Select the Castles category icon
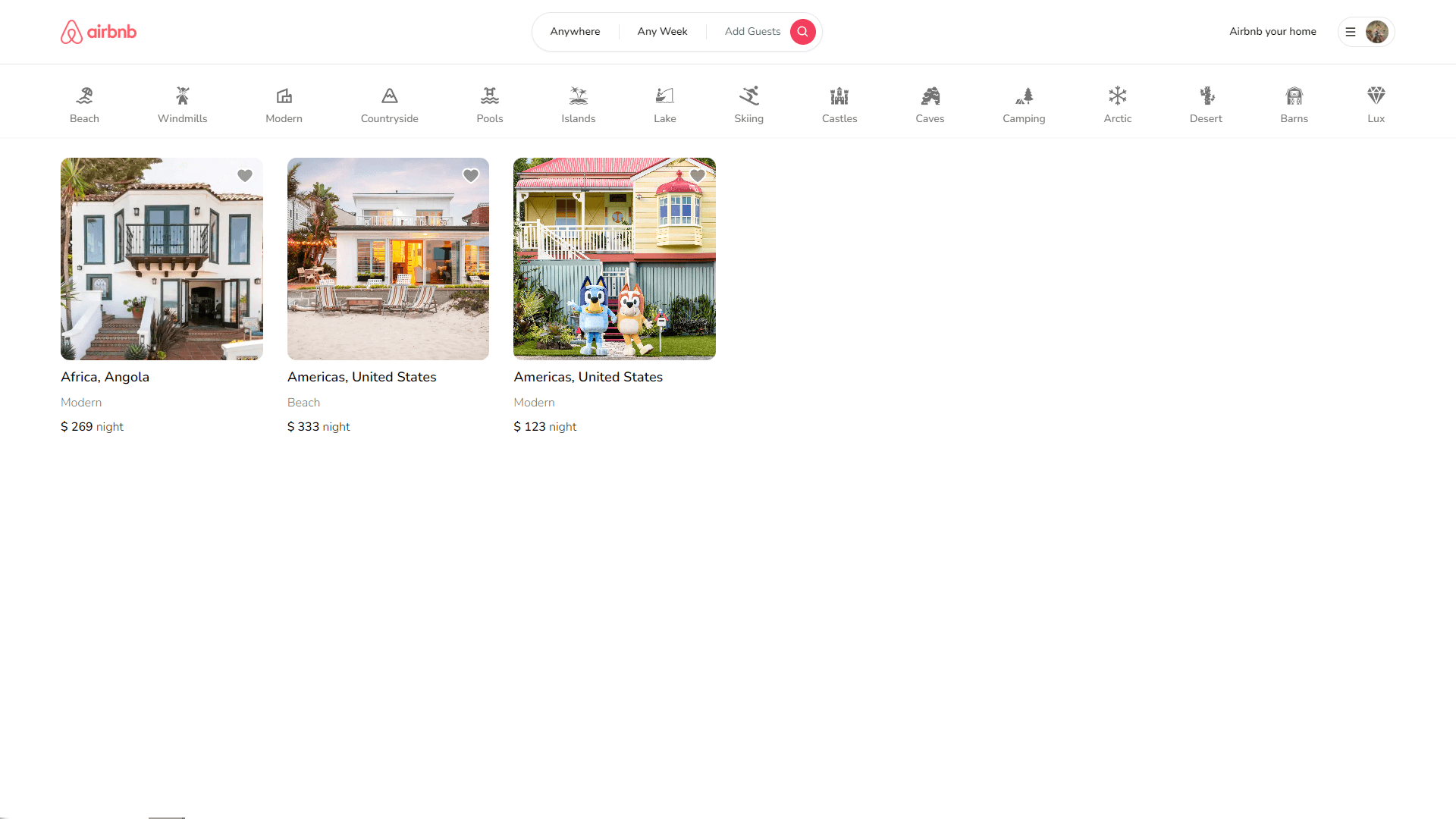Image resolution: width=1456 pixels, height=819 pixels. [839, 96]
